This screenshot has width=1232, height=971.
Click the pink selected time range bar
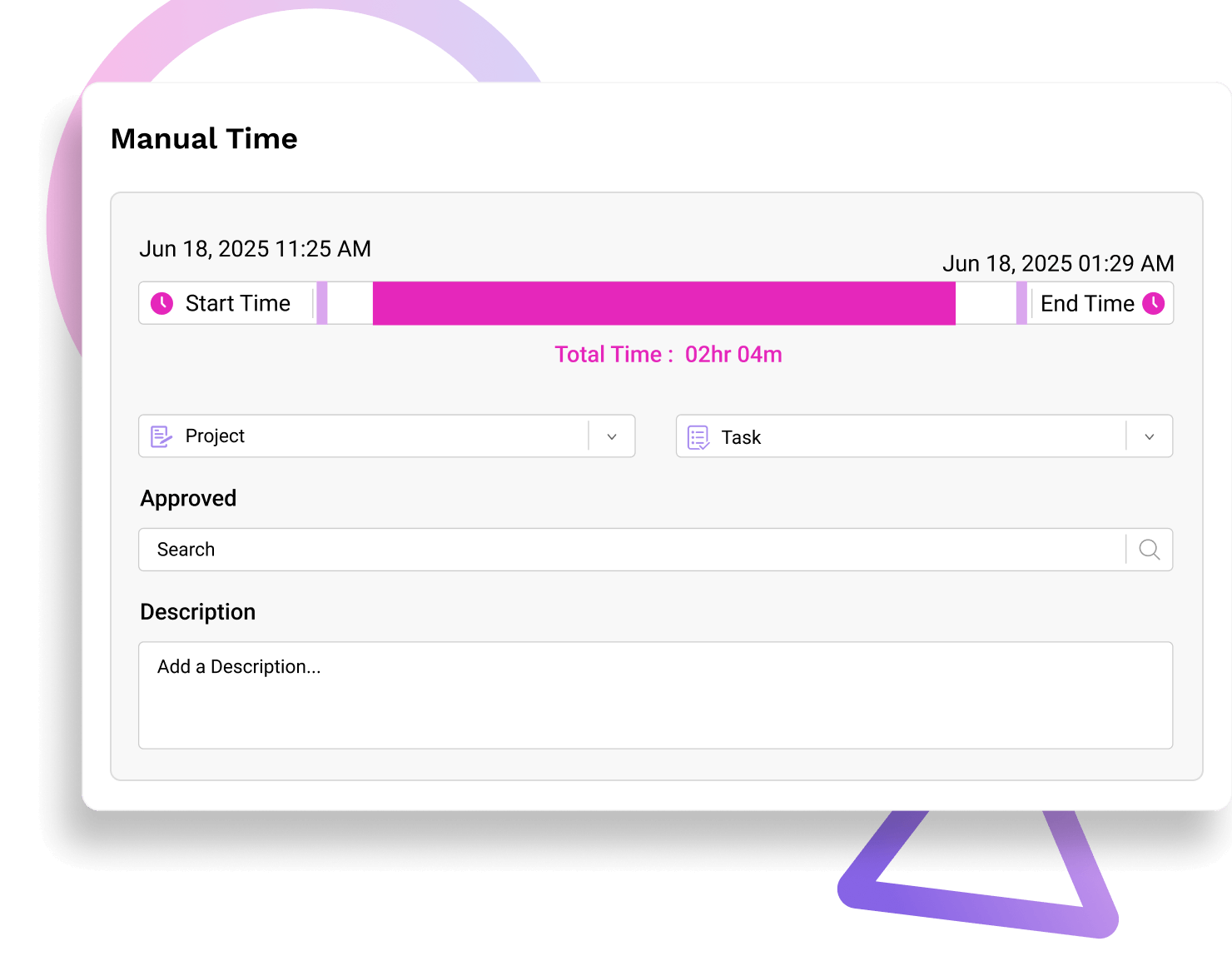[663, 303]
